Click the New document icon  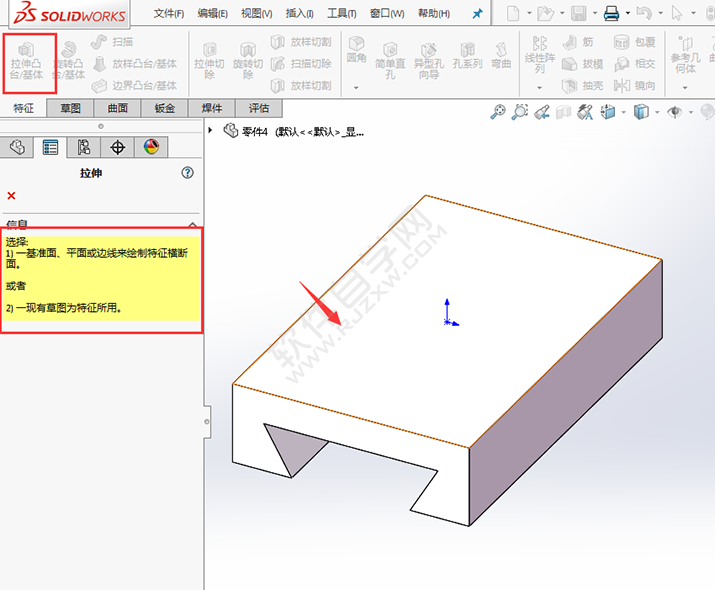[513, 14]
